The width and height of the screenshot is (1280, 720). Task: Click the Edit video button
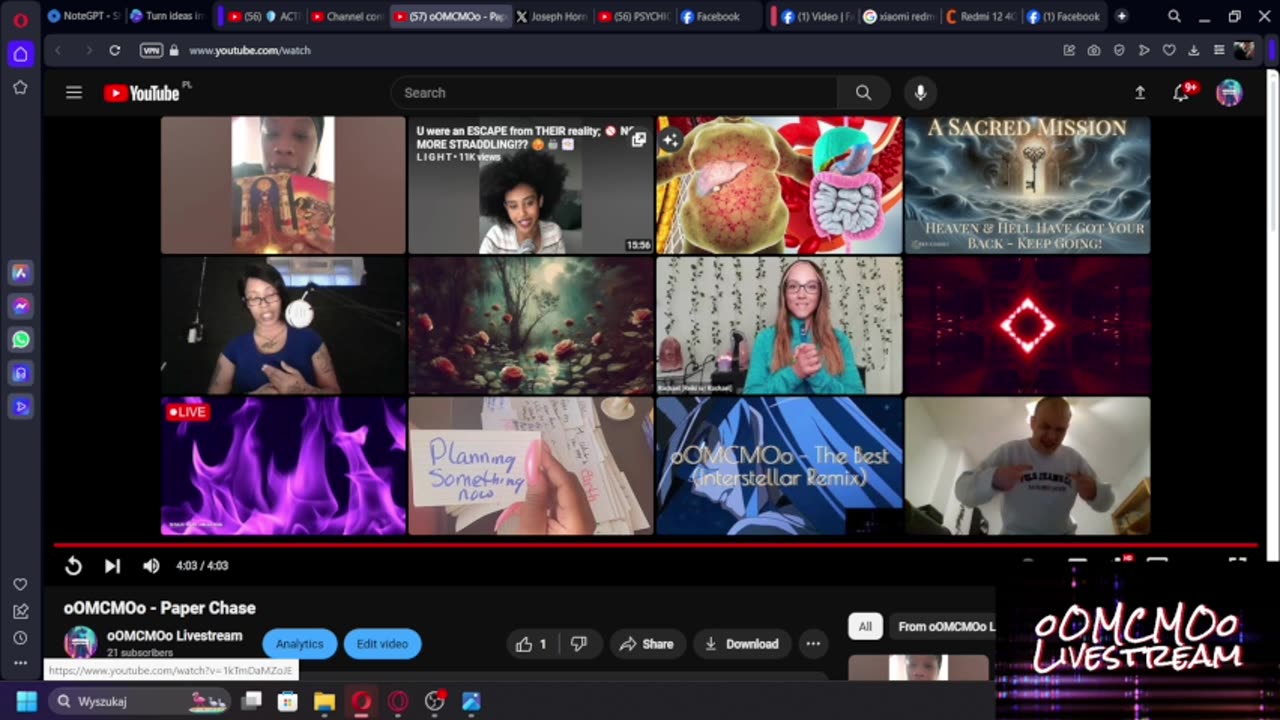(382, 644)
